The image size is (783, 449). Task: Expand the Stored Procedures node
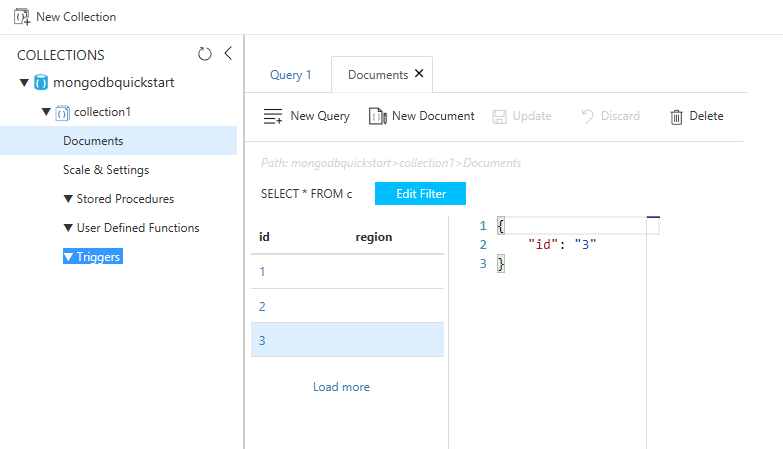tap(68, 199)
